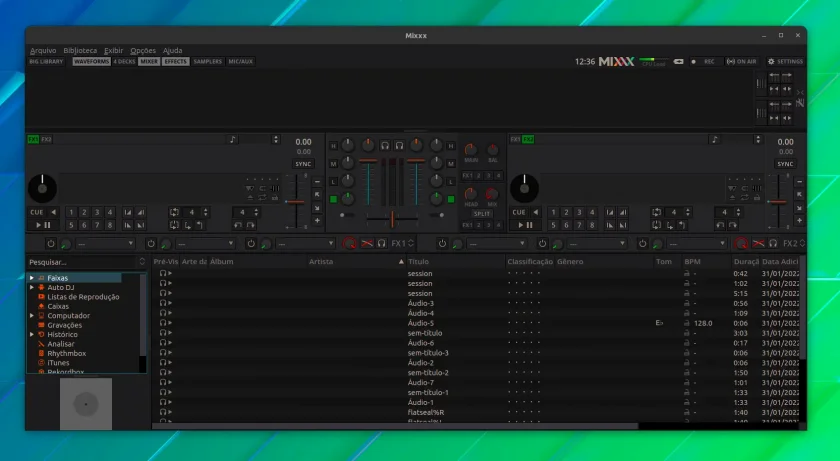Click right deck pitch rate slider handle
Viewport: 840px width, 461px height.
point(778,202)
